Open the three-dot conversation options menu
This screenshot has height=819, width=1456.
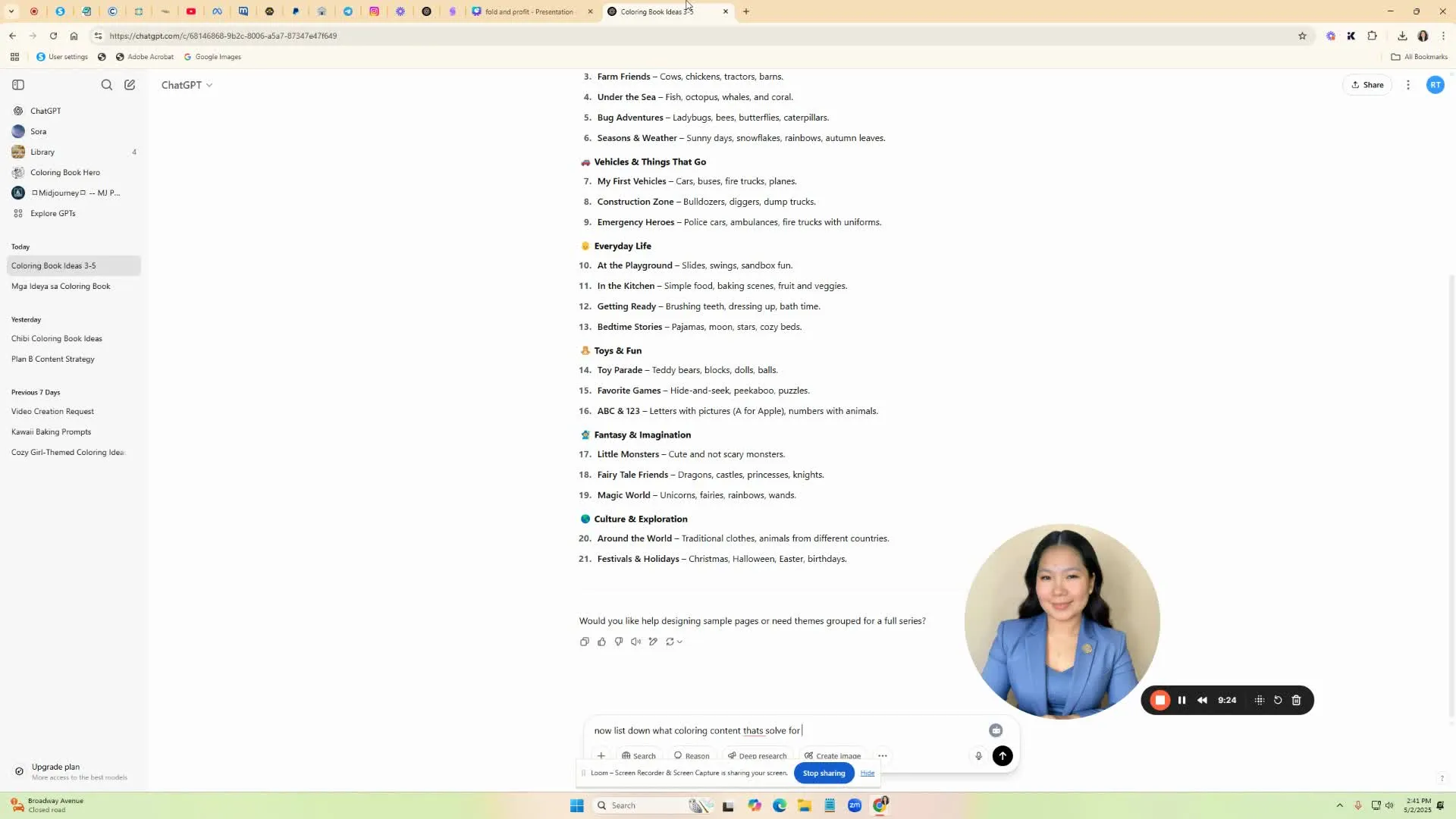1408,85
